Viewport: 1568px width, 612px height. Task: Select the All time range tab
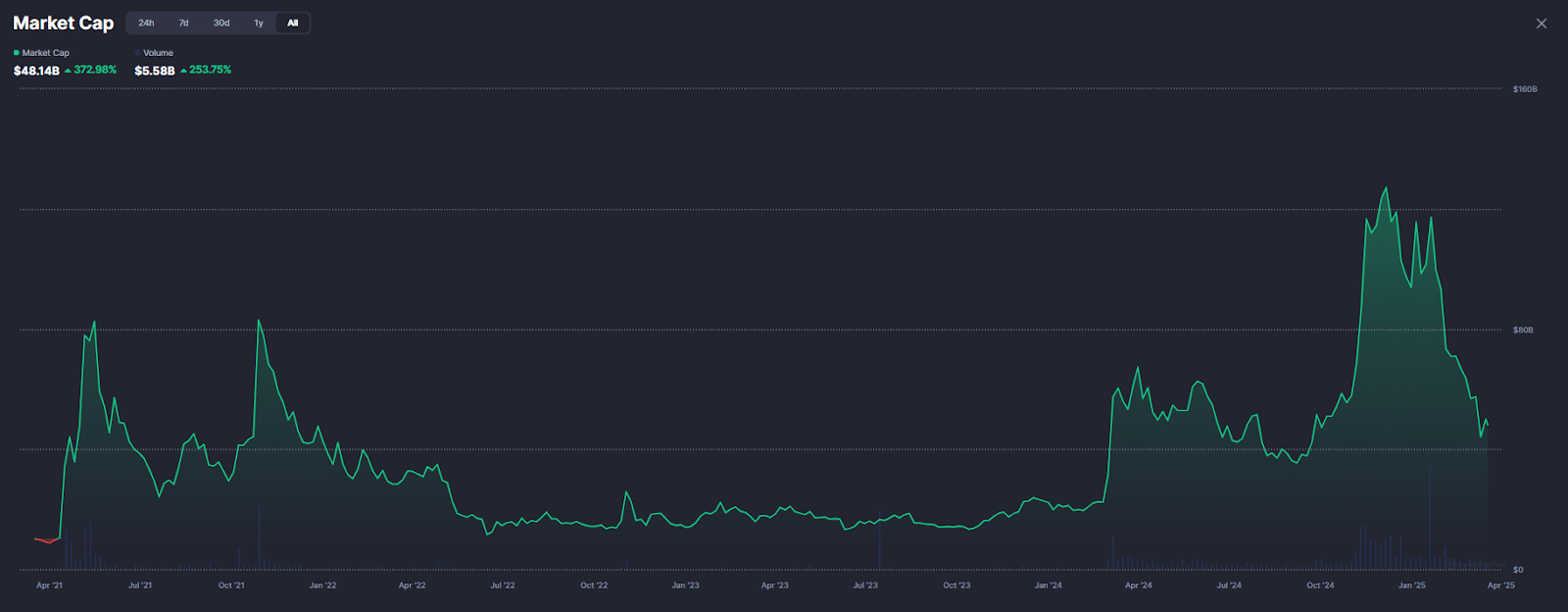click(x=293, y=23)
